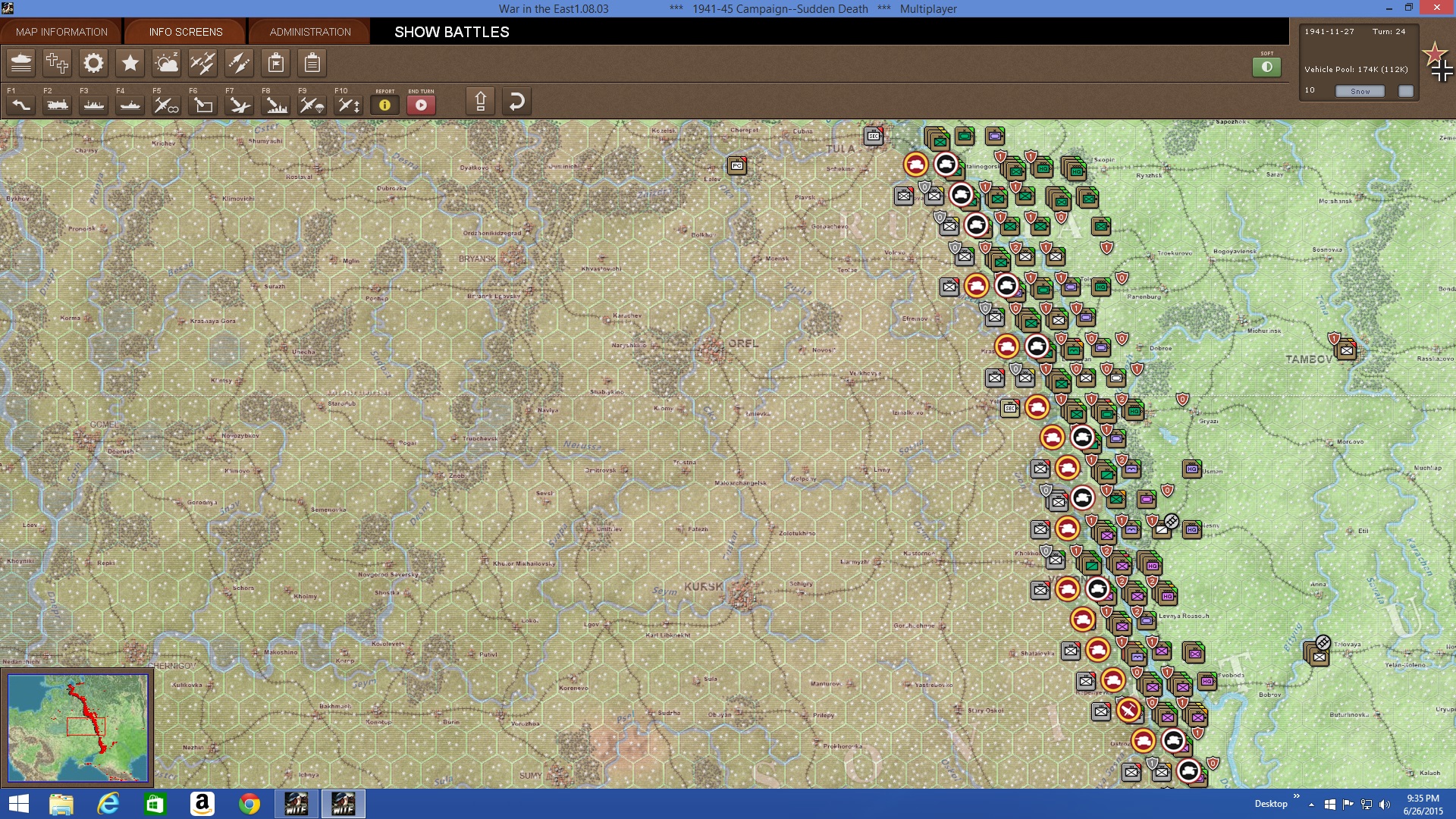Click the small blank box beside Snow
The width and height of the screenshot is (1456, 819).
[x=1406, y=91]
